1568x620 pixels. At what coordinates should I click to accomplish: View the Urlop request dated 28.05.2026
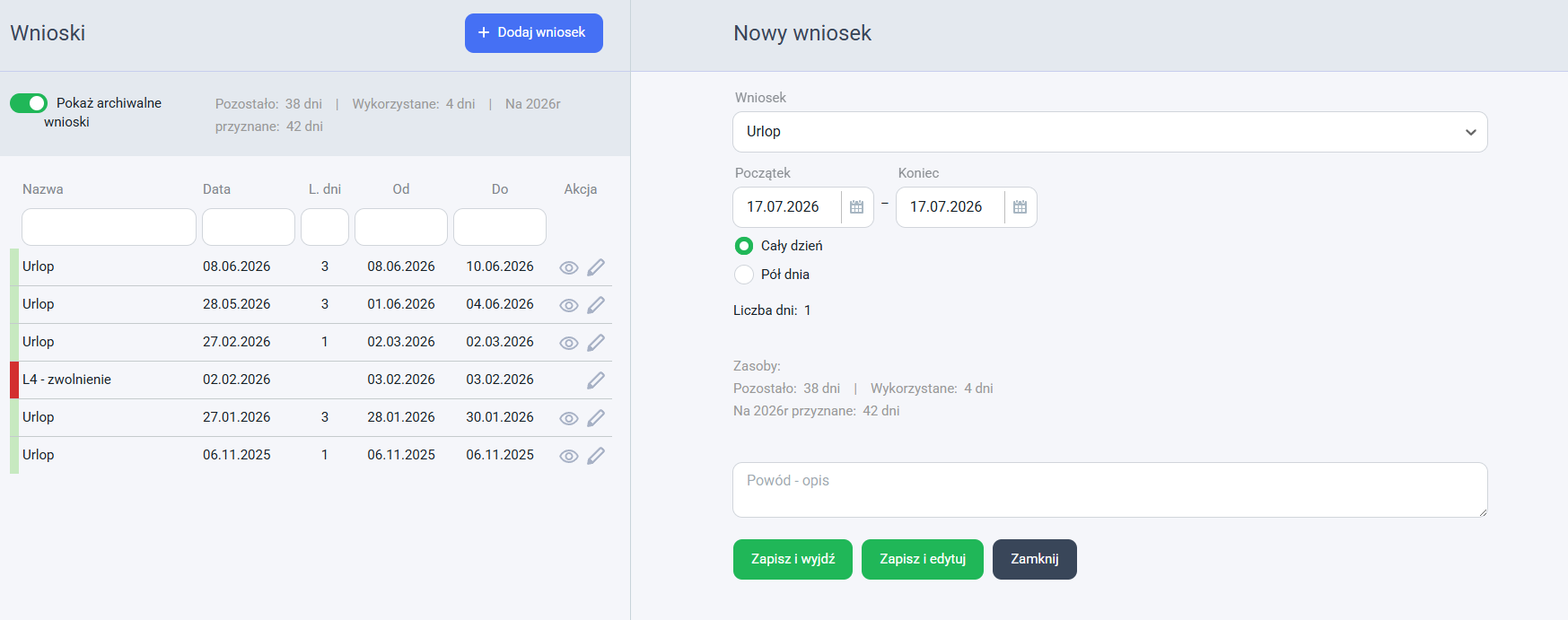569,305
